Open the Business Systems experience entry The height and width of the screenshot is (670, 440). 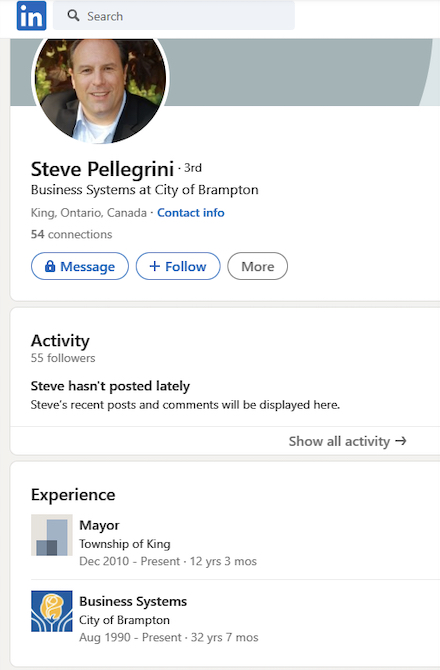pyautogui.click(x=133, y=601)
